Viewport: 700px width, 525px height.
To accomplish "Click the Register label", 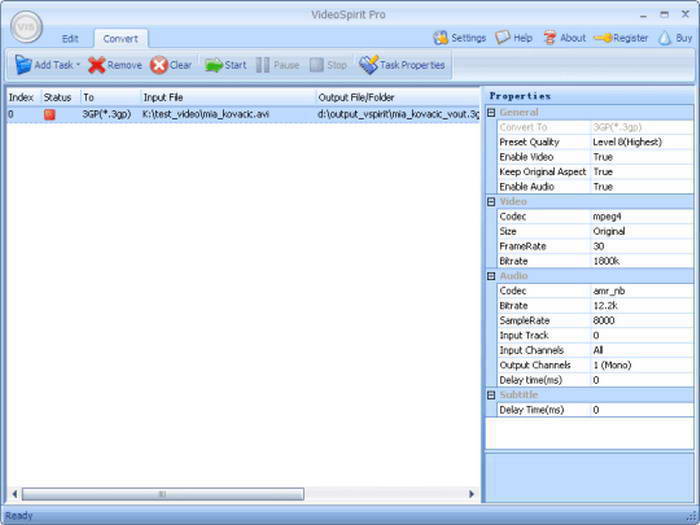I will click(630, 38).
